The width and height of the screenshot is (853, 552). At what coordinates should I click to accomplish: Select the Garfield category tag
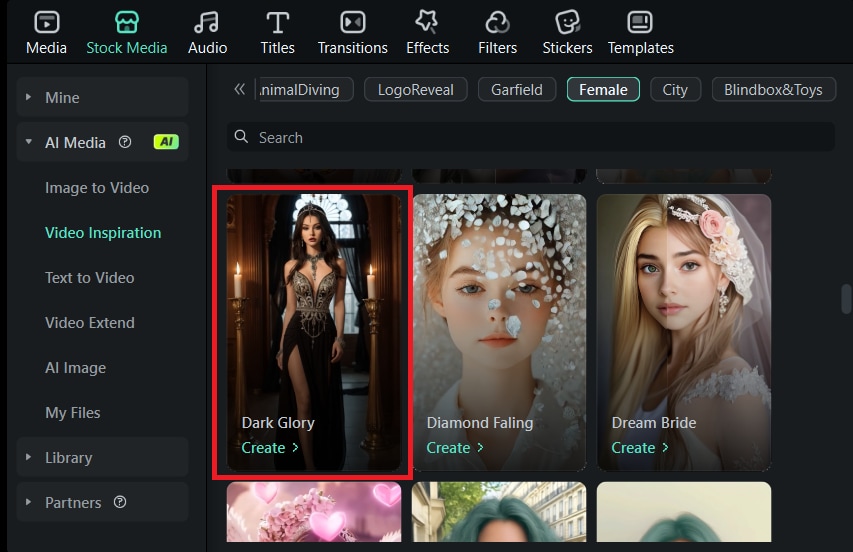pyautogui.click(x=517, y=89)
